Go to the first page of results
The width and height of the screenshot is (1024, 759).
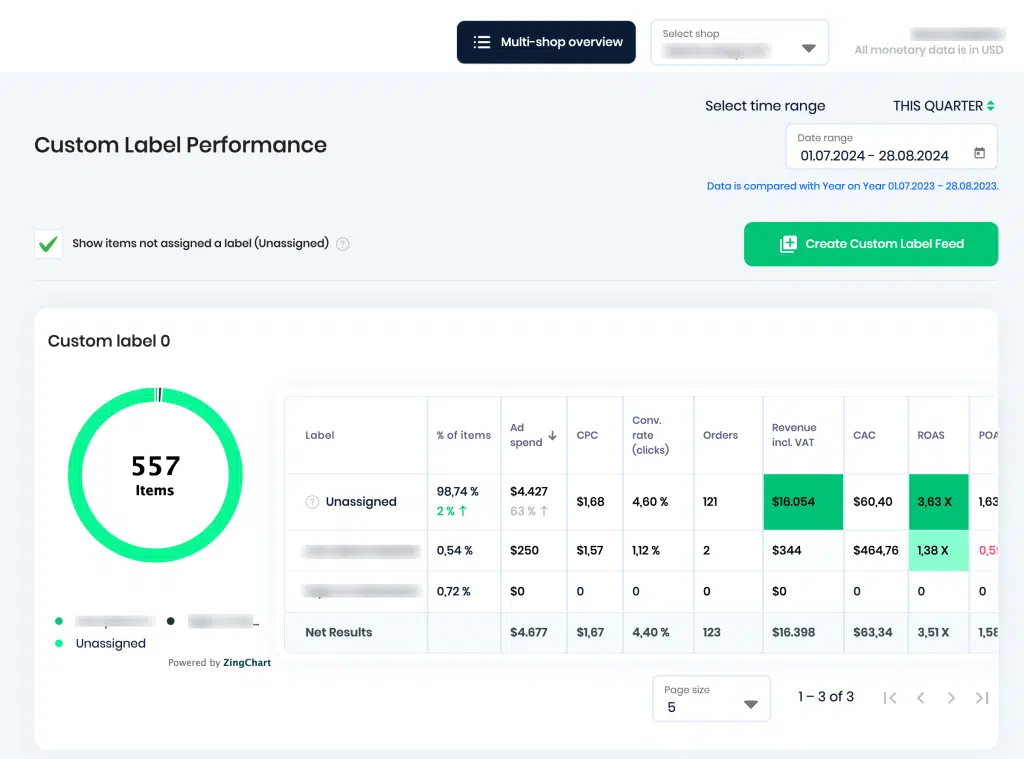[889, 698]
